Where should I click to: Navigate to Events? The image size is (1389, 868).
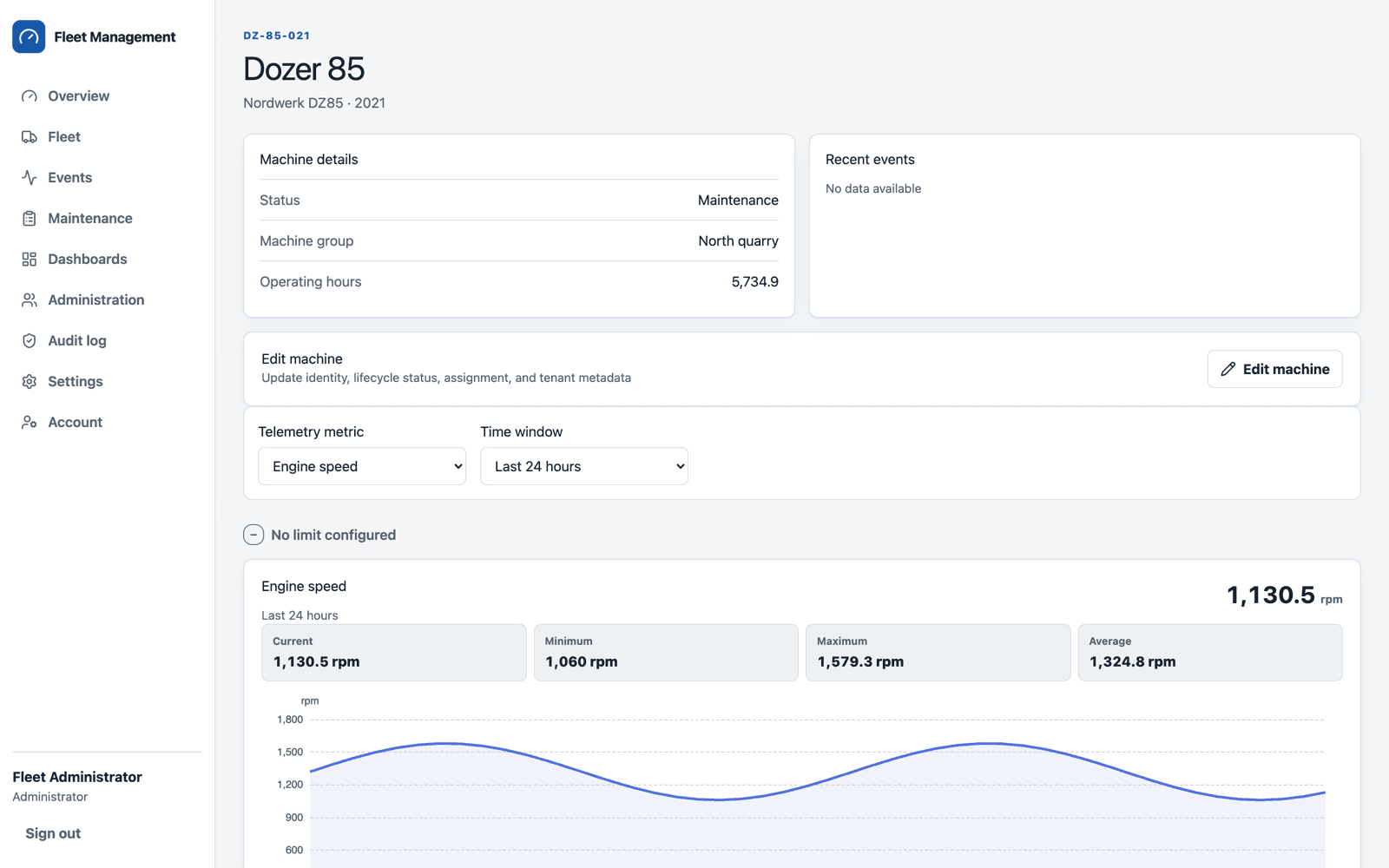click(x=108, y=178)
